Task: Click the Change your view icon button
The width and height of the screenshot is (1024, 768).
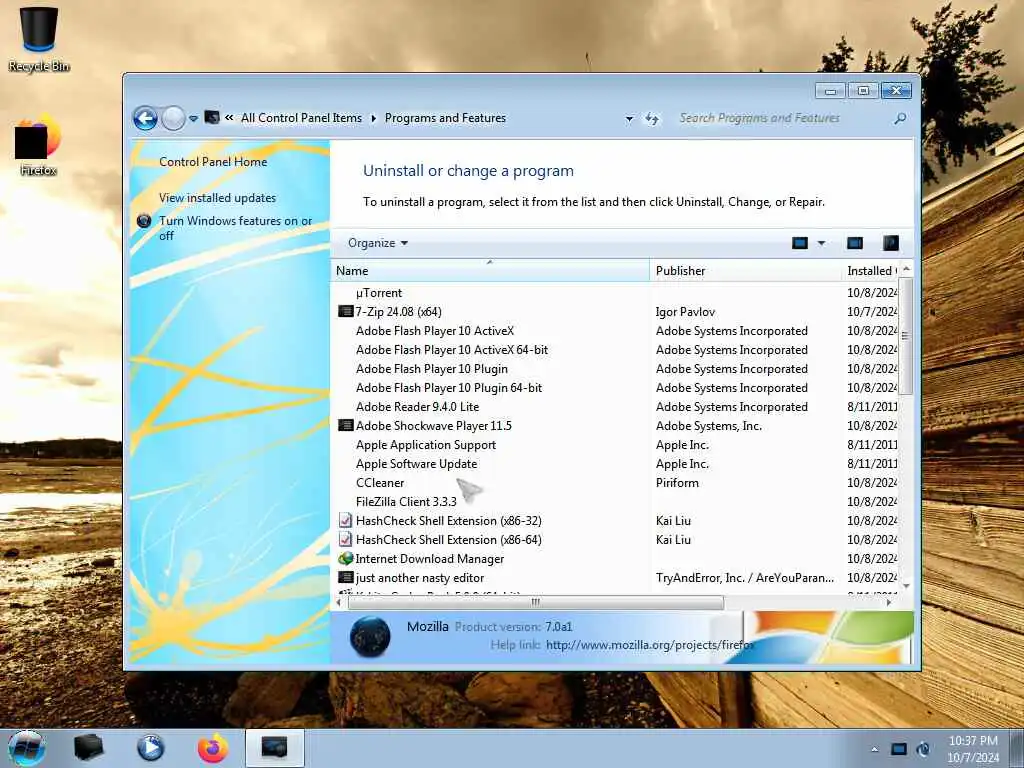Action: pos(800,243)
